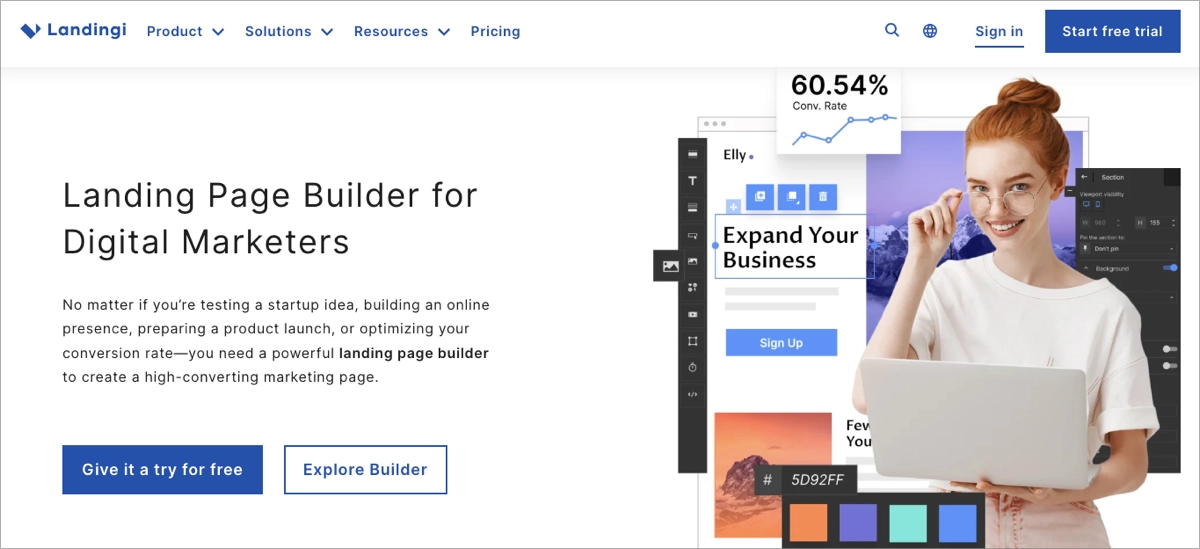
Task: Open the "Don't pin" dropdown
Action: [1128, 248]
